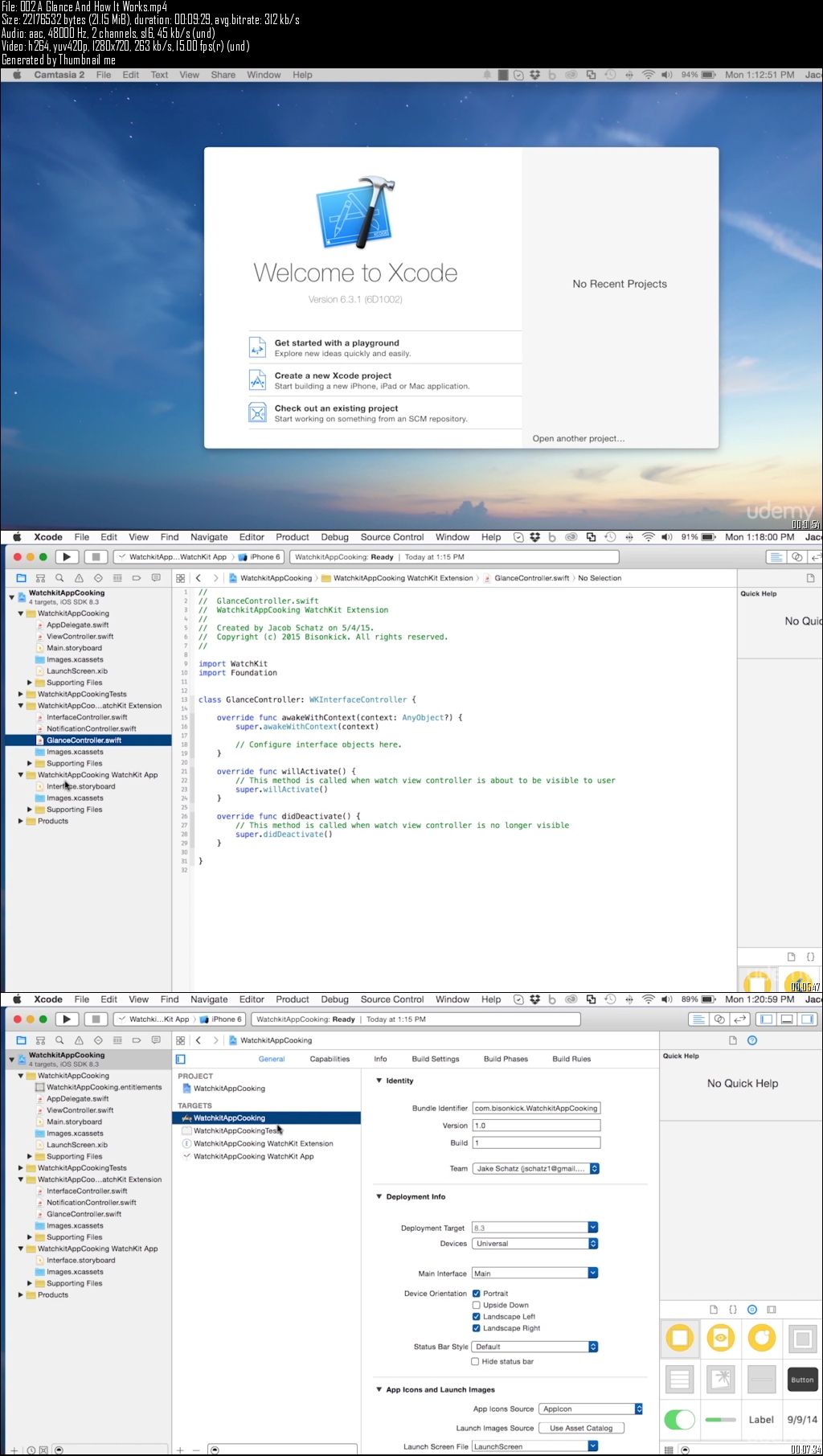Toggle the document outline left of General tab
This screenshot has height=1456, width=823.
181,1059
